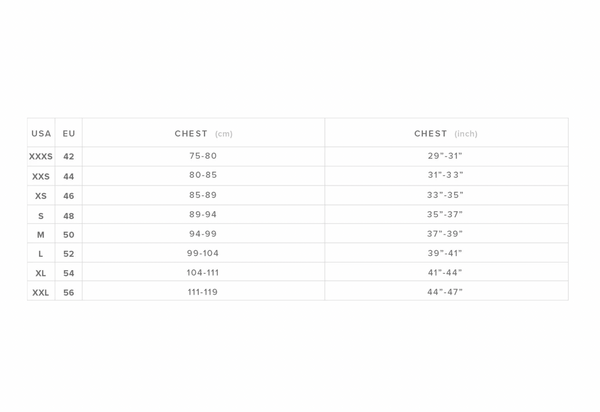Click the XXS size label
This screenshot has height=412, width=600.
tap(41, 177)
